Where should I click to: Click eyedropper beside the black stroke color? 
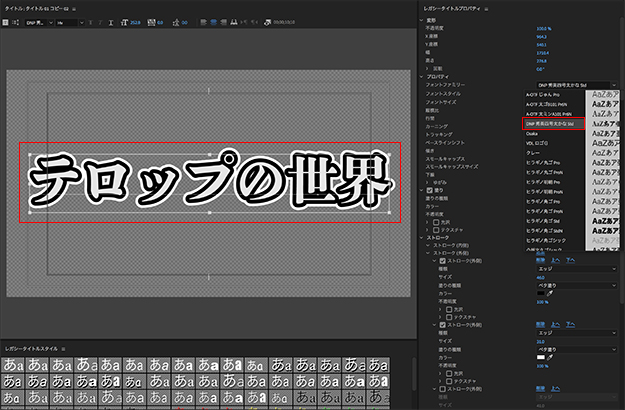(x=551, y=293)
